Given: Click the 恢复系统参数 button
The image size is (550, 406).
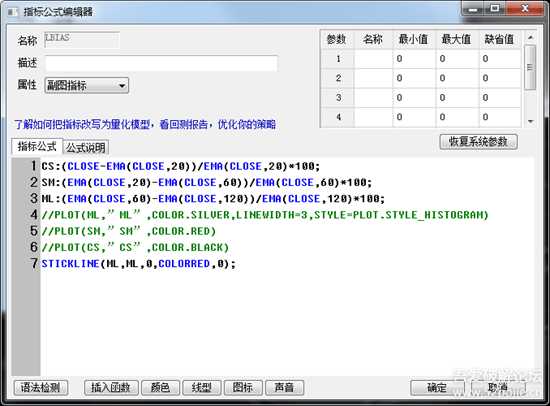Looking at the screenshot, I should pyautogui.click(x=478, y=142).
